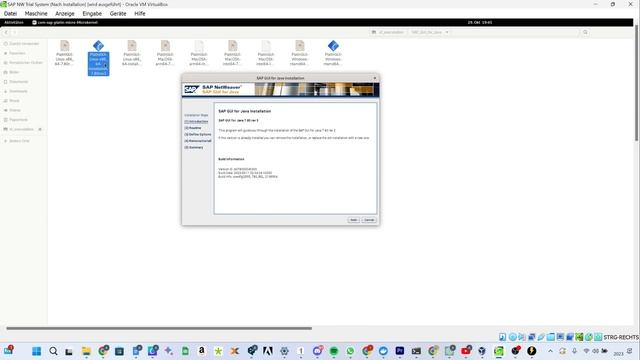Open the Datei menu in VirtualBox
640x360 pixels.
10,13
